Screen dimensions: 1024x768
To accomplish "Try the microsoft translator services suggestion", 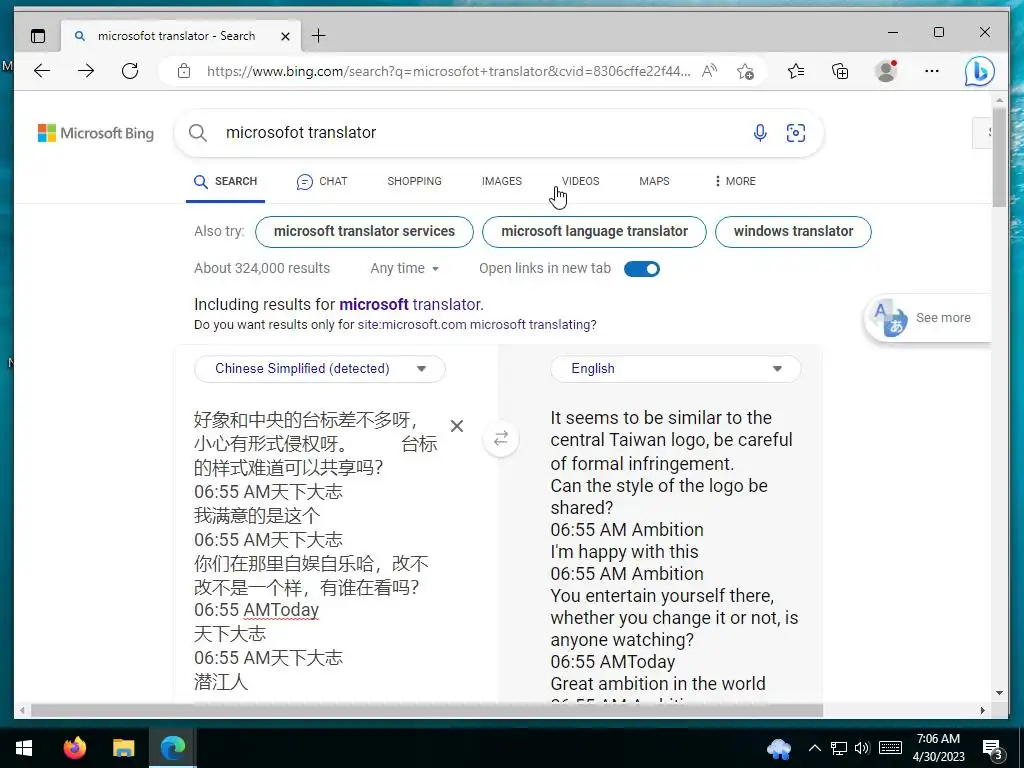I will 364,232.
